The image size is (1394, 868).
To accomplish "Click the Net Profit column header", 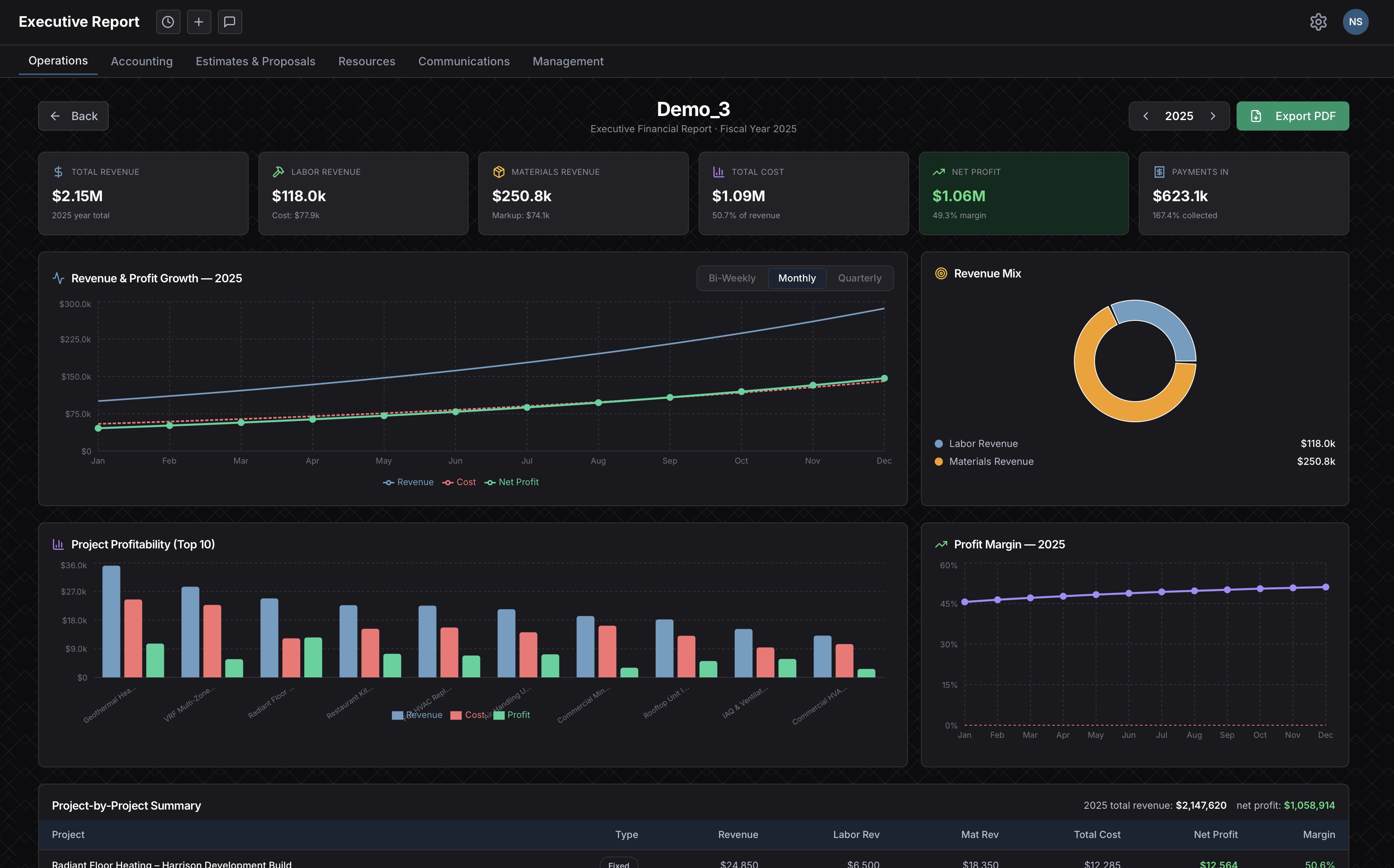I will click(x=1215, y=834).
